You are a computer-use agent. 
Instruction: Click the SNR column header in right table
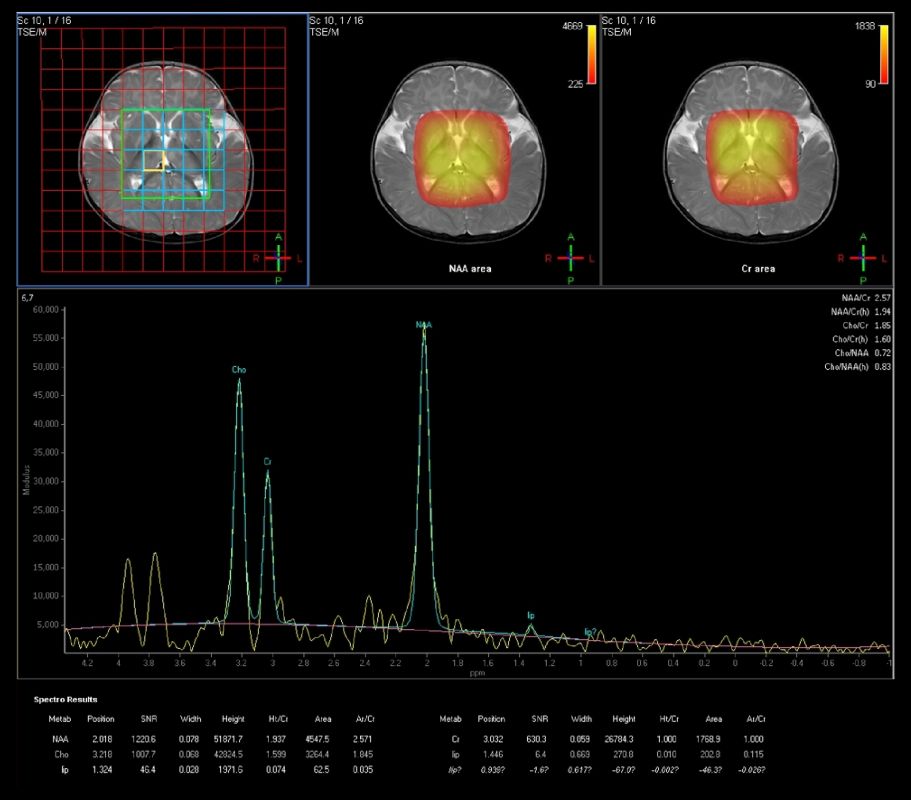[540, 719]
